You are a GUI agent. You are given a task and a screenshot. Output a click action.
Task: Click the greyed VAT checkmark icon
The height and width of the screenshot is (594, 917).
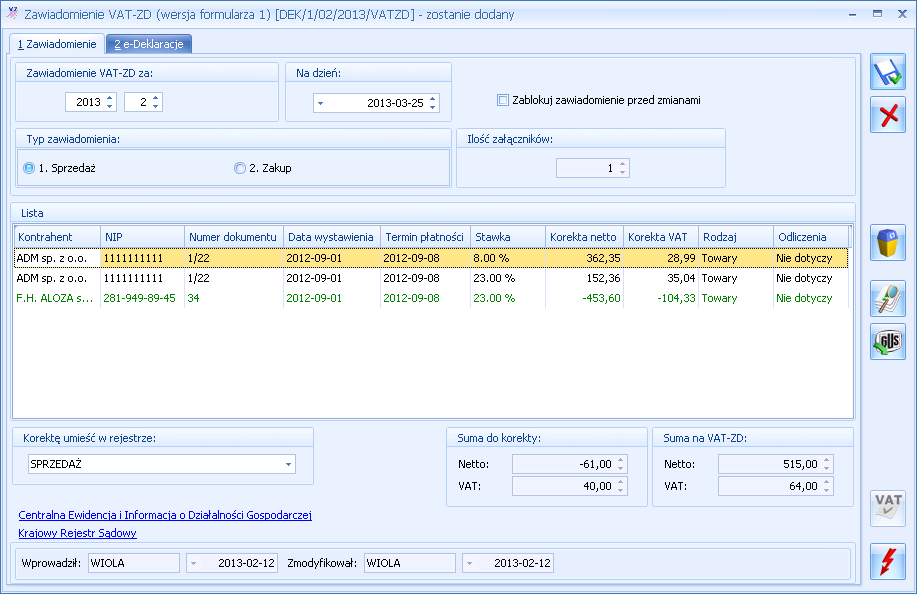tap(888, 508)
